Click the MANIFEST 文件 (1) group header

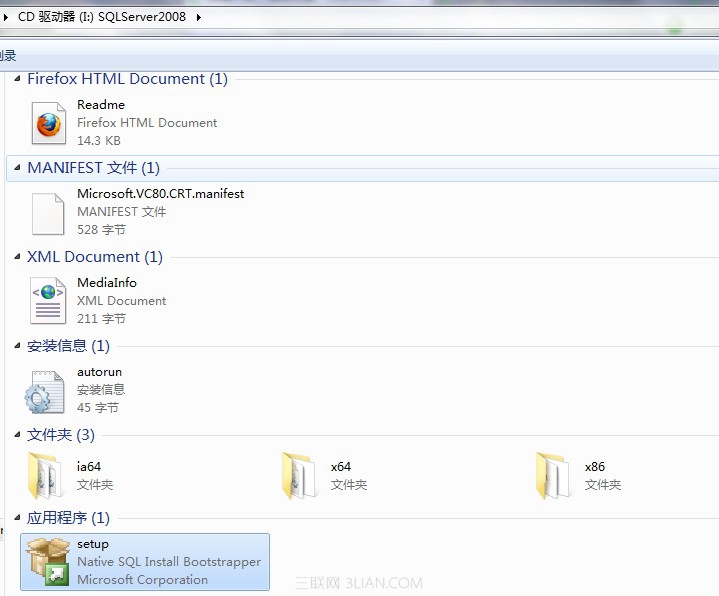tap(94, 168)
